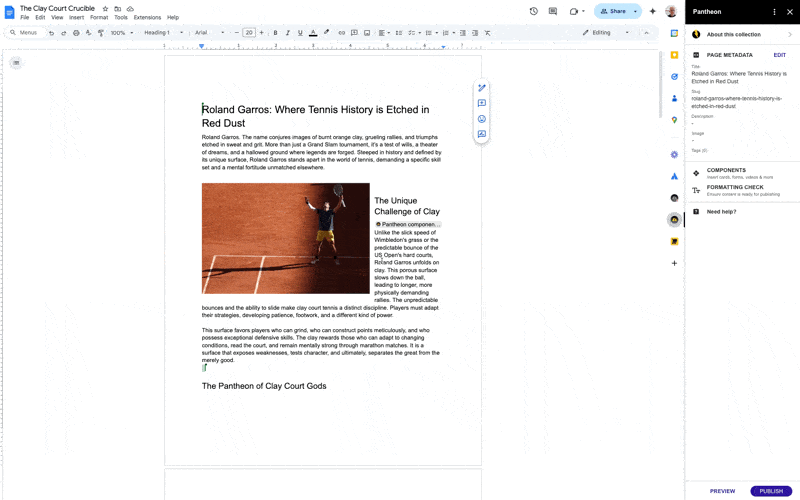Insert link from the toolbar

[341, 33]
